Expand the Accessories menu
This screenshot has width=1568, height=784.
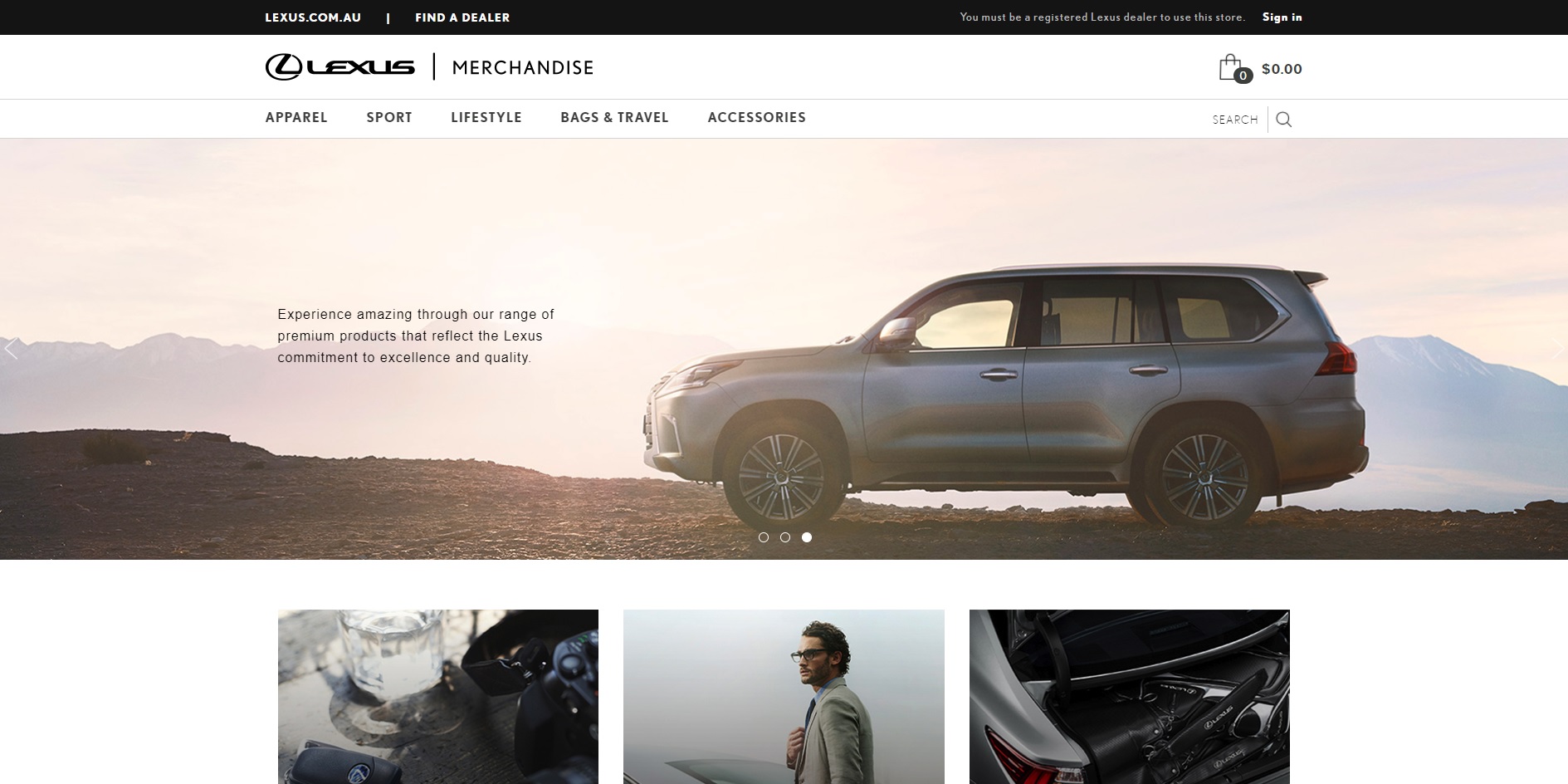[757, 118]
